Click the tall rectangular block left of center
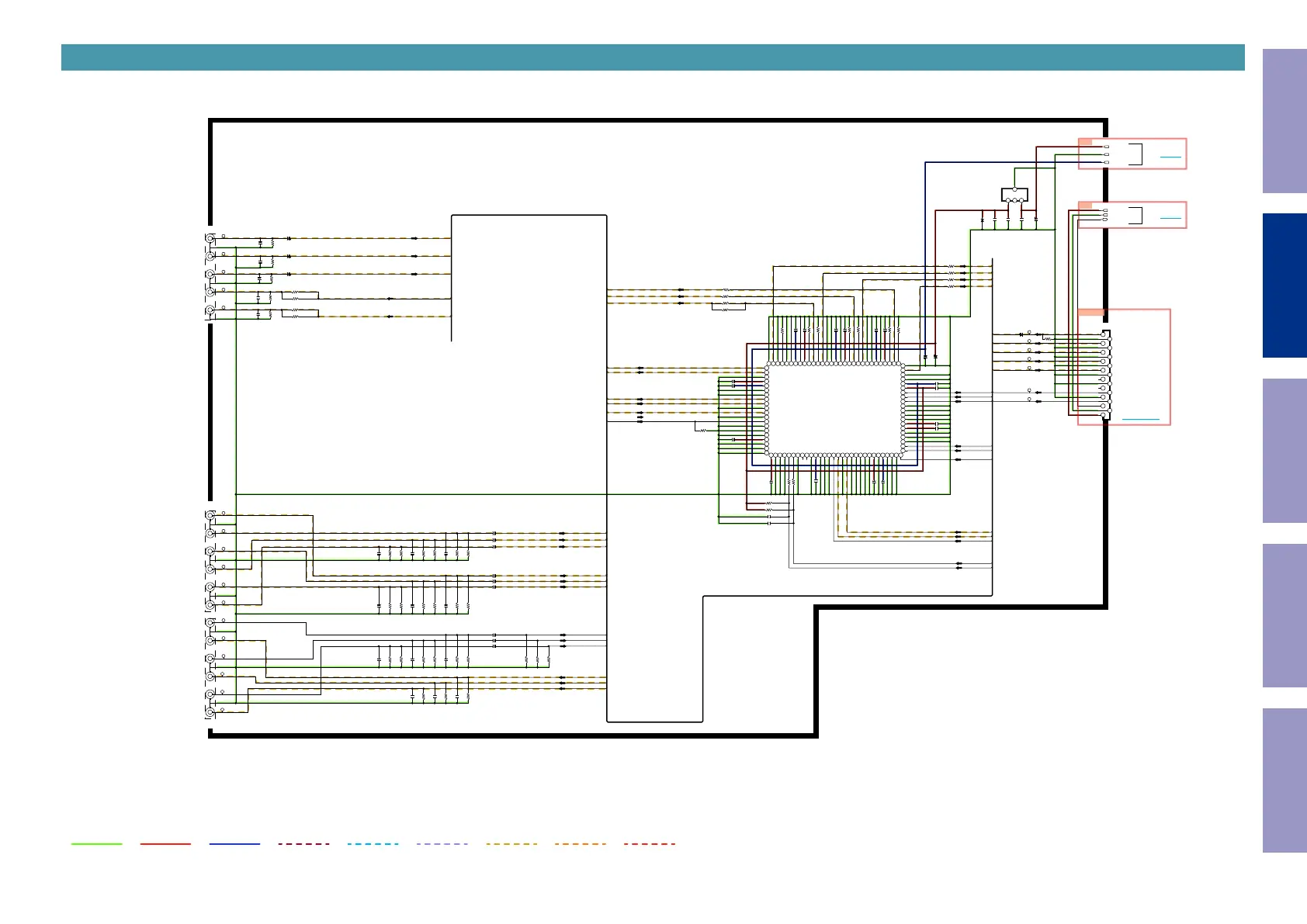Viewport: 1307px width, 924px height. point(529,278)
